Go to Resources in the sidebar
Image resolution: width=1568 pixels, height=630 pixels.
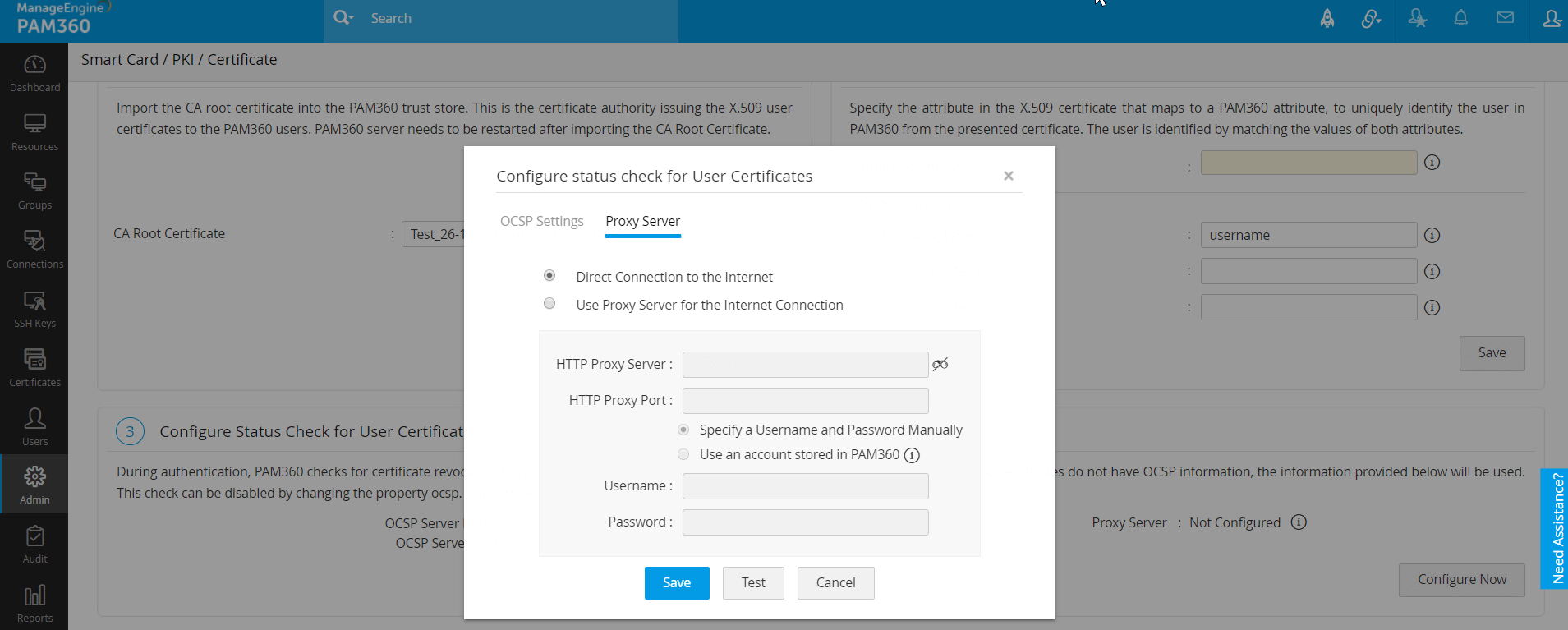point(34,124)
